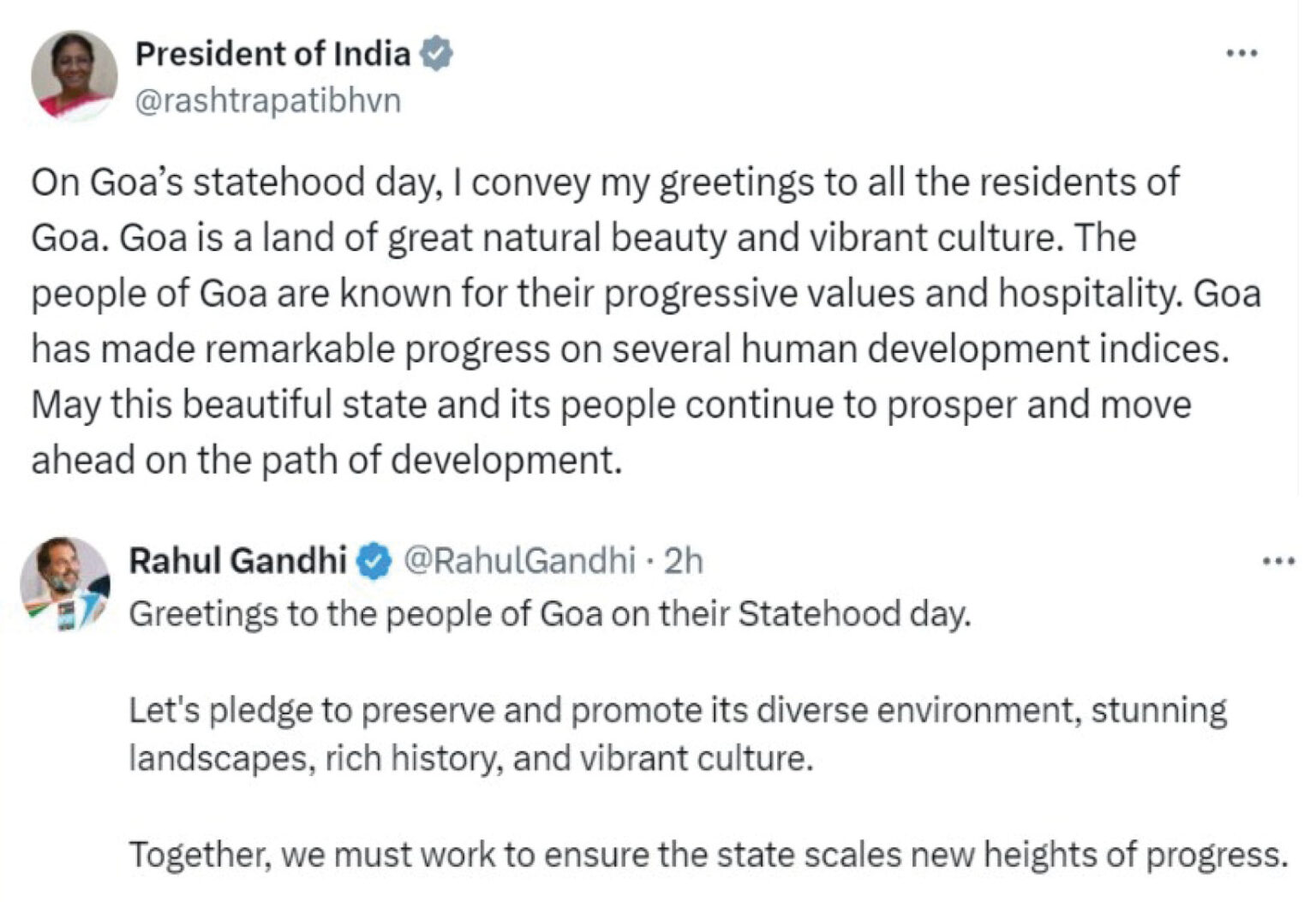Open the President of India profile picture

tap(74, 75)
